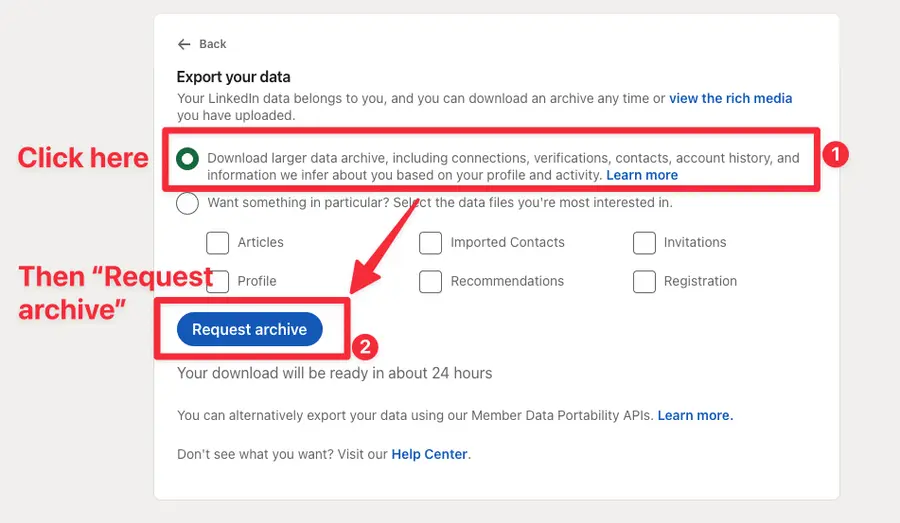Select the Registration checkbox
Viewport: 900px width, 523px height.
click(x=644, y=282)
